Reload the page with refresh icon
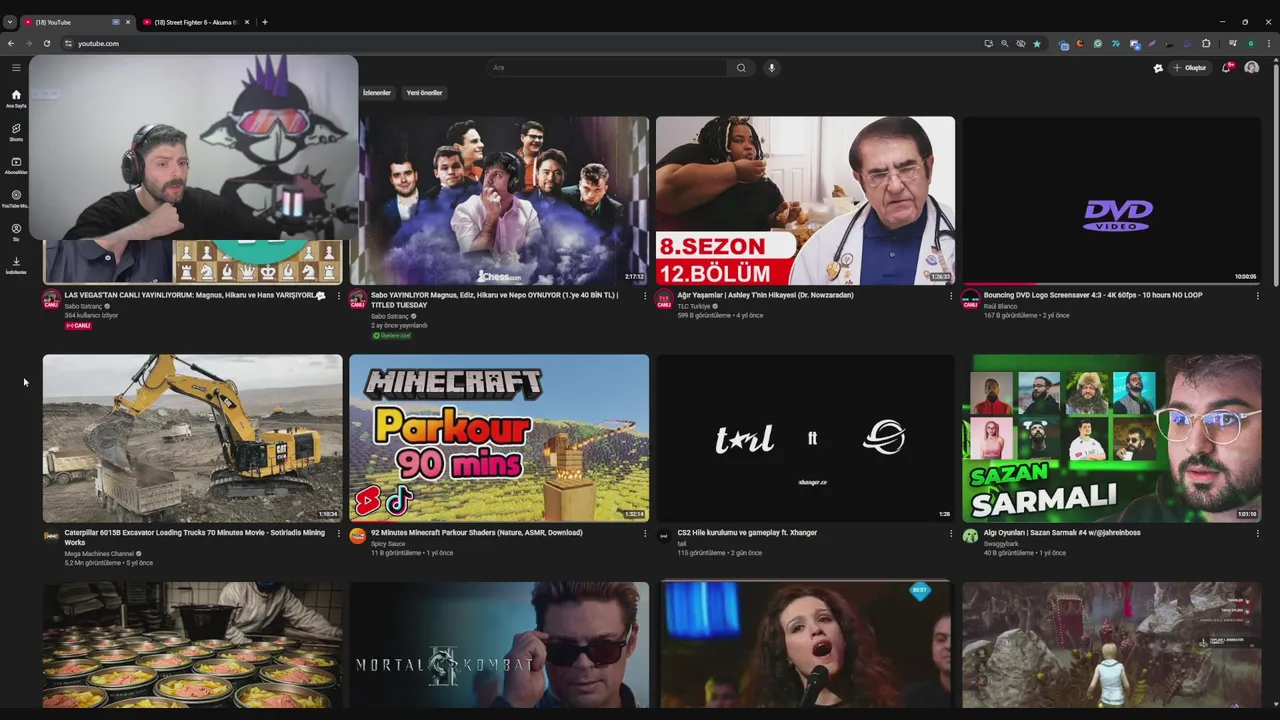The height and width of the screenshot is (720, 1280). pos(46,43)
